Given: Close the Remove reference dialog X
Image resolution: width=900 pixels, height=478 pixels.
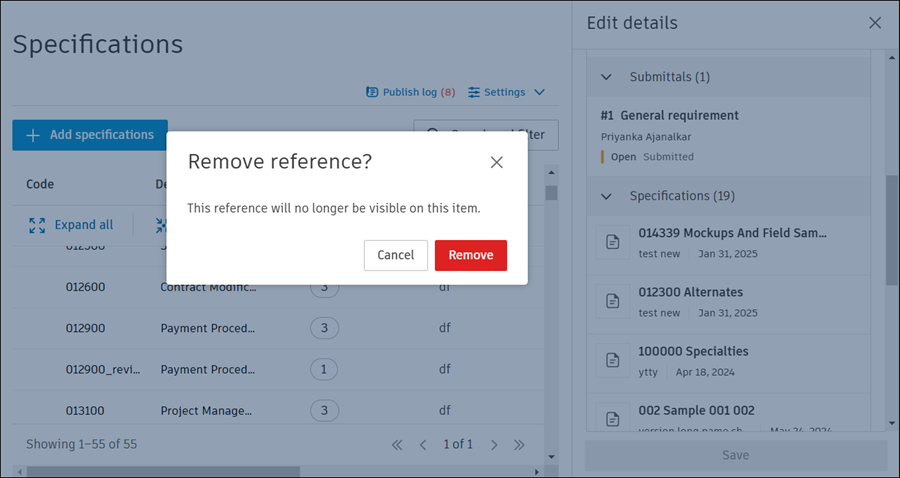Looking at the screenshot, I should click(x=496, y=162).
